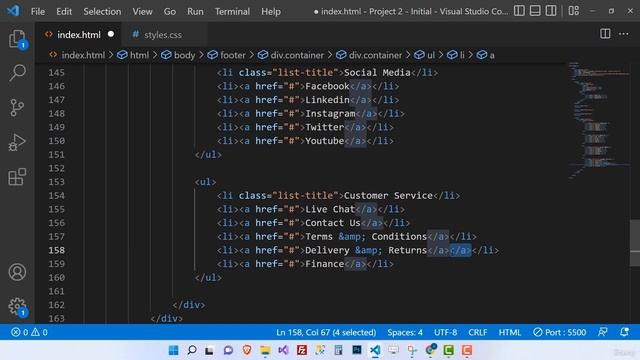Open green Camtasia icon in taskbar
The height and width of the screenshot is (360, 640).
pos(449,350)
